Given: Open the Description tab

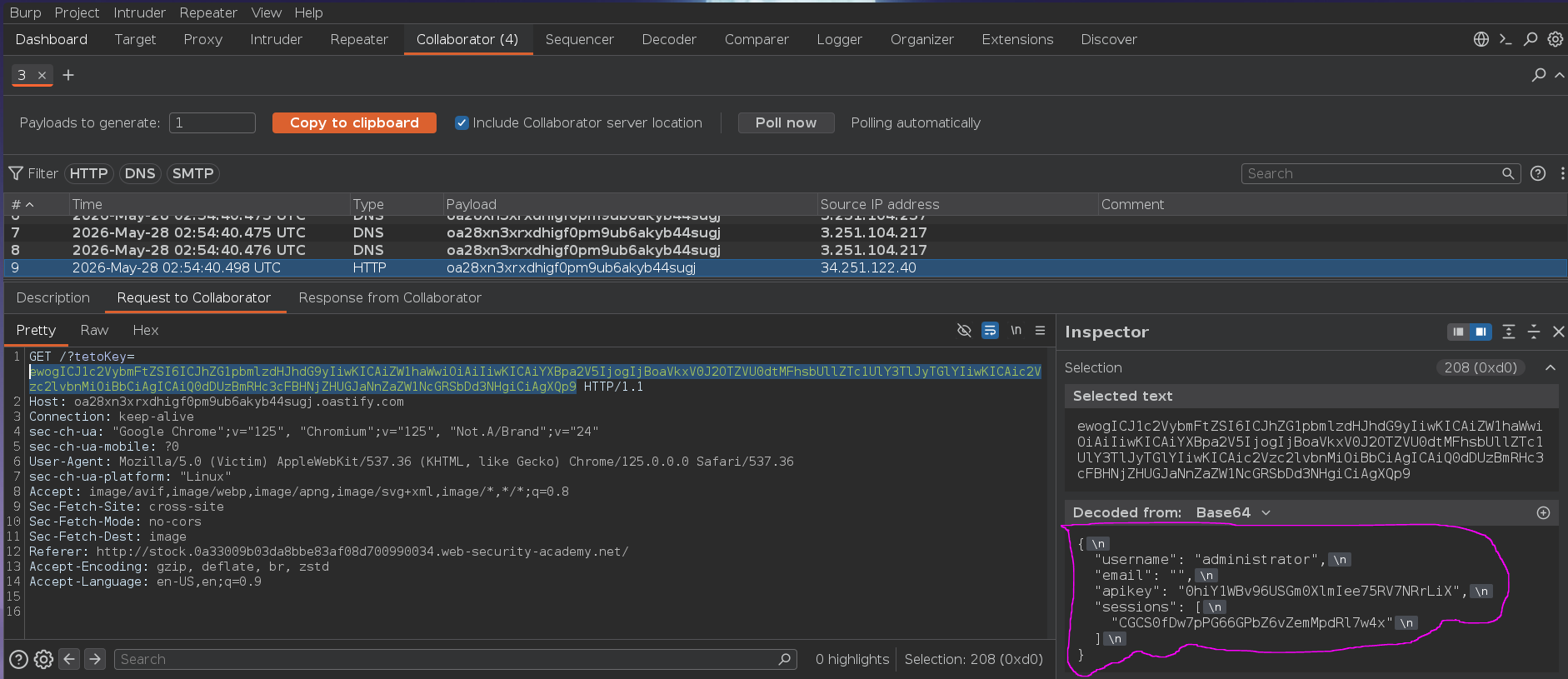Looking at the screenshot, I should [52, 298].
